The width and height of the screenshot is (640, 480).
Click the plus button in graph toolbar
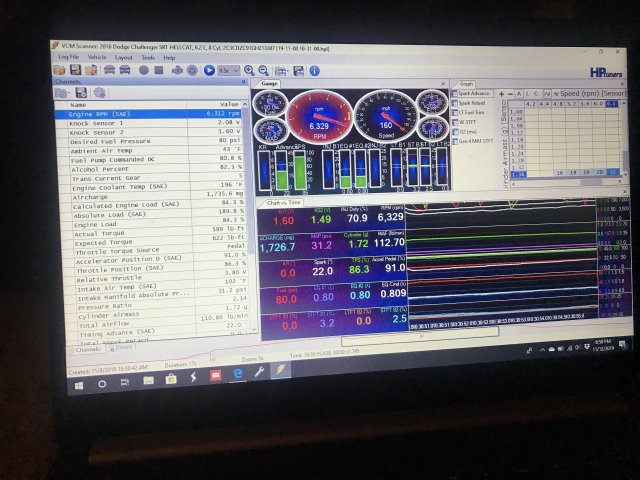[501, 94]
